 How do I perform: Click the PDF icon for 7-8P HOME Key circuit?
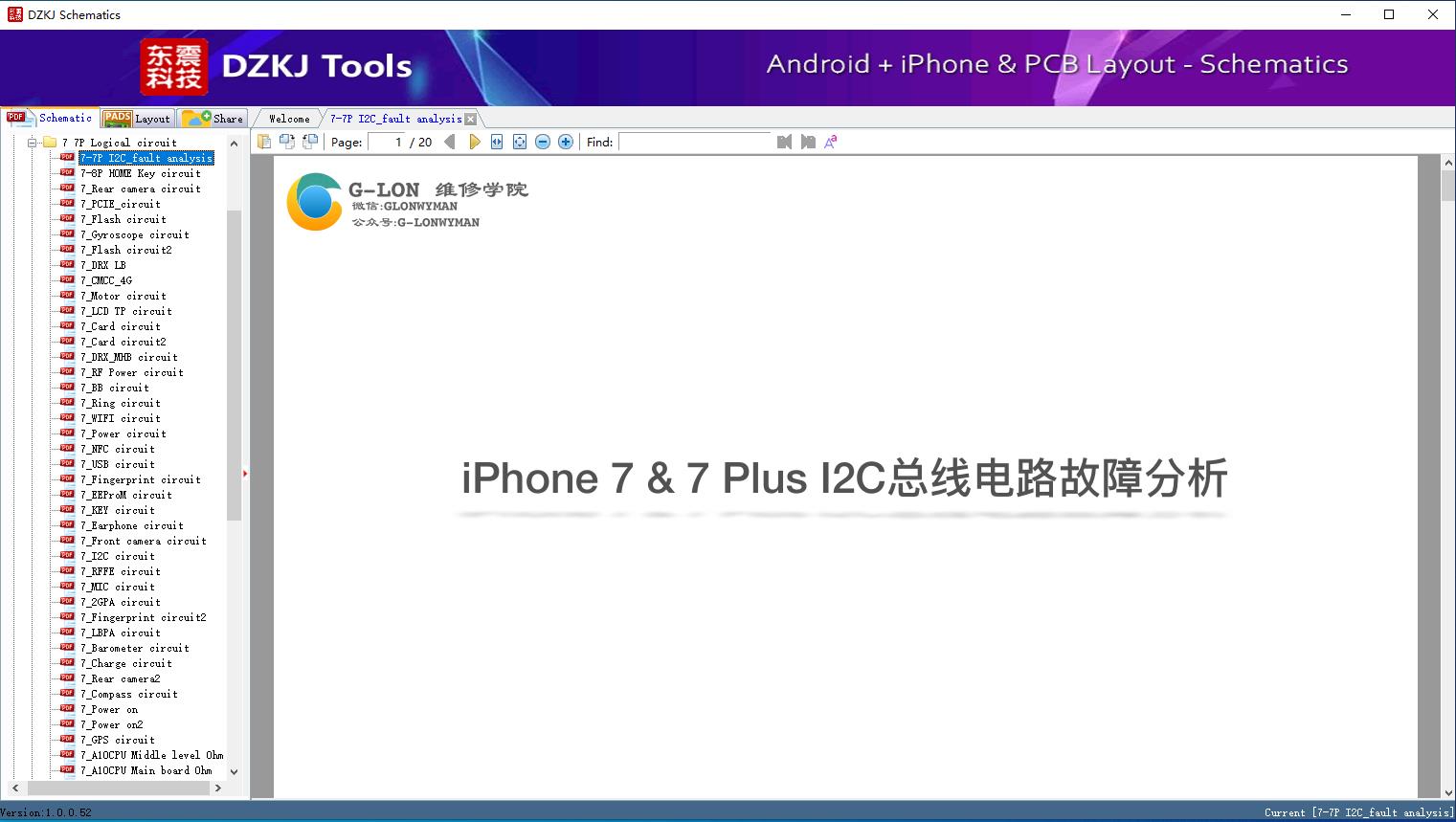coord(67,173)
